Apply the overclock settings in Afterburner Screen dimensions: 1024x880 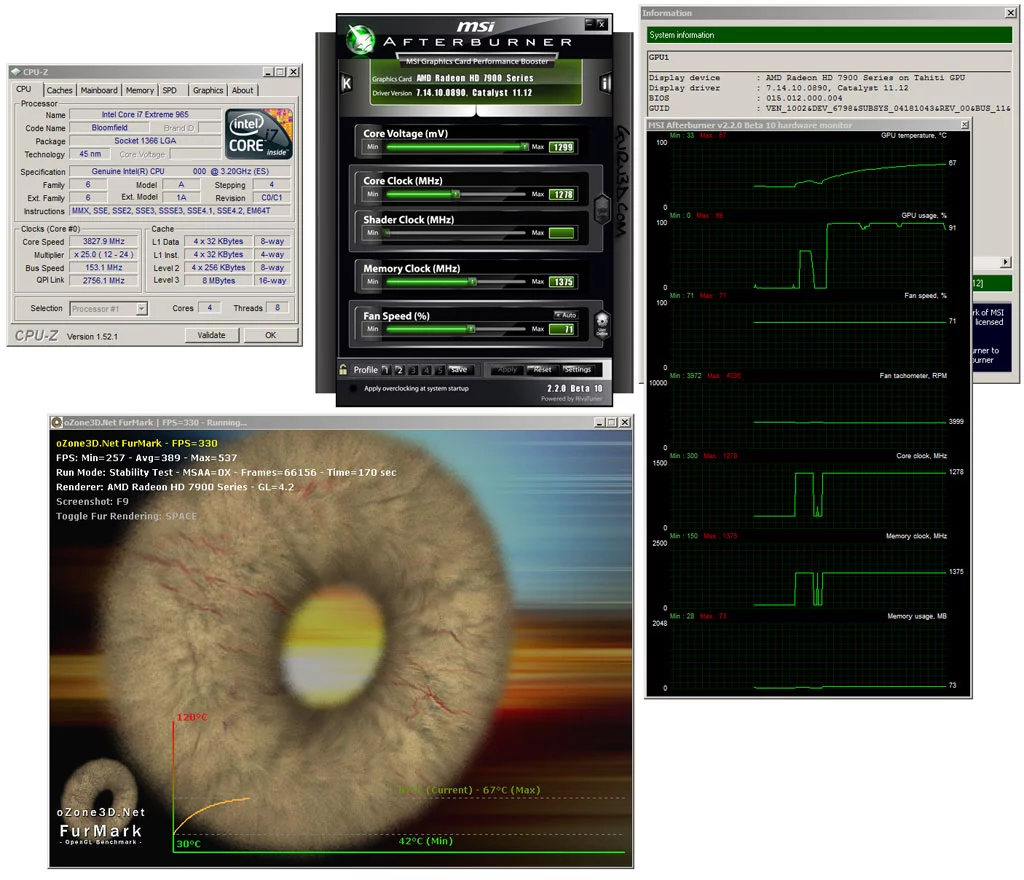pos(507,369)
